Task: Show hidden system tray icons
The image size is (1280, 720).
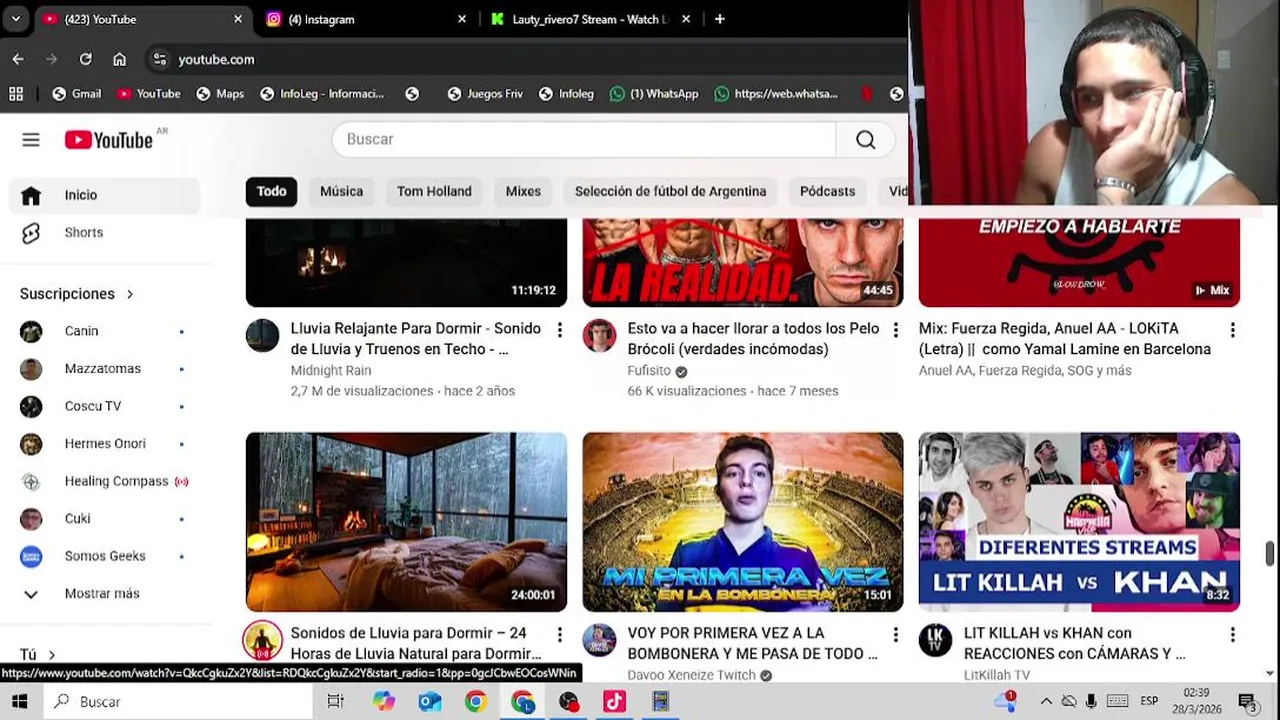Action: [x=1046, y=702]
